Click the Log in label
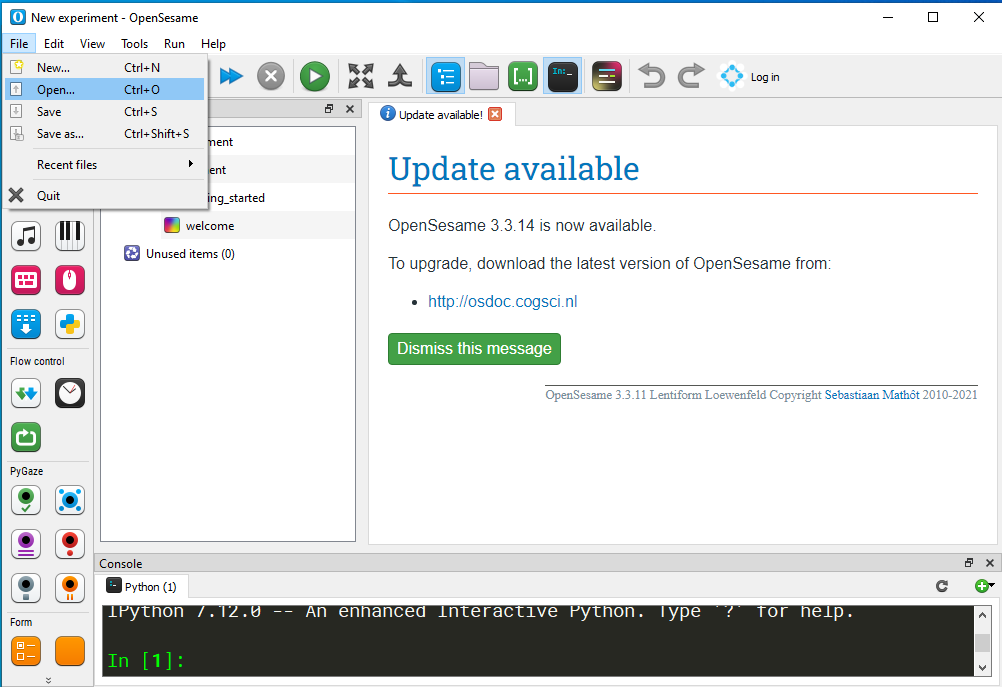The width and height of the screenshot is (1002, 687). click(x=765, y=77)
